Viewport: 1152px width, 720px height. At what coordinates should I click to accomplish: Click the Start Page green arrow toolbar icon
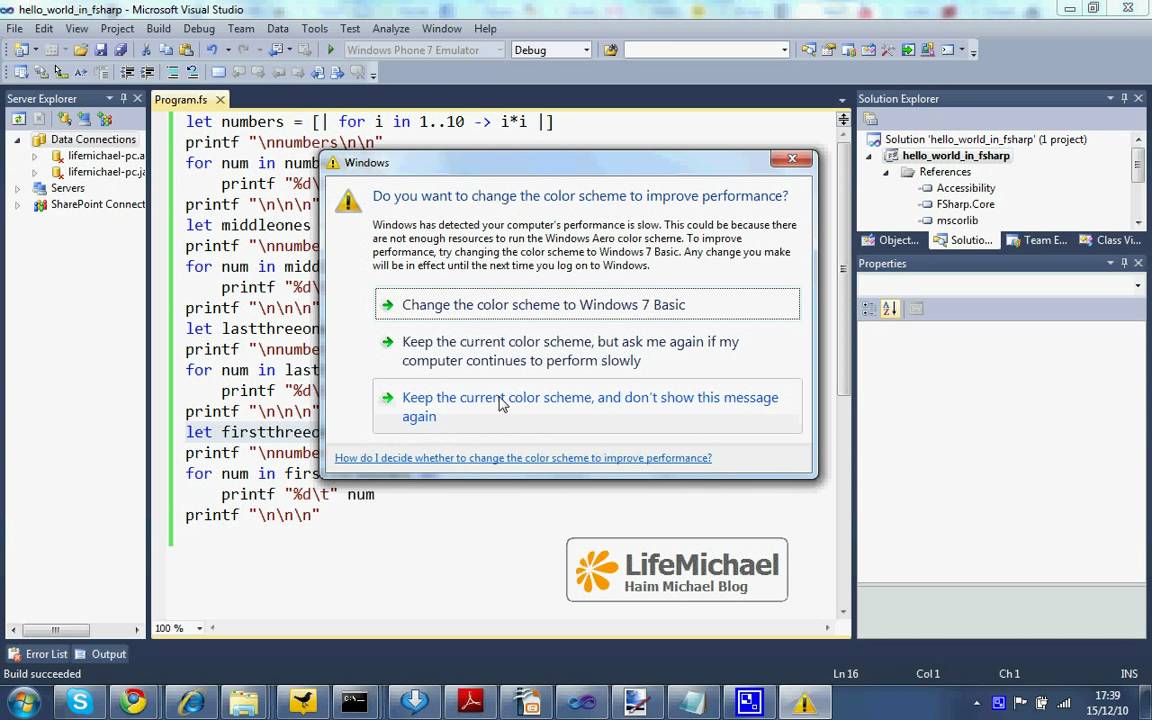pos(908,50)
